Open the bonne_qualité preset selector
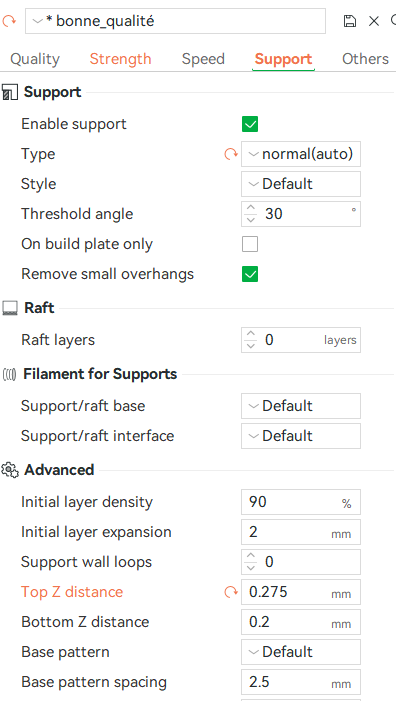 [175, 21]
